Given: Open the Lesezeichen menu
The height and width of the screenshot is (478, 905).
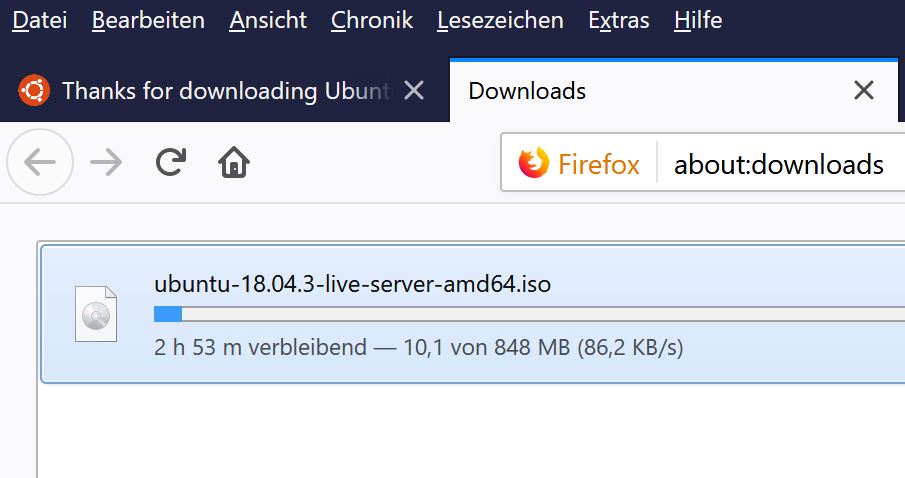Looking at the screenshot, I should 500,21.
